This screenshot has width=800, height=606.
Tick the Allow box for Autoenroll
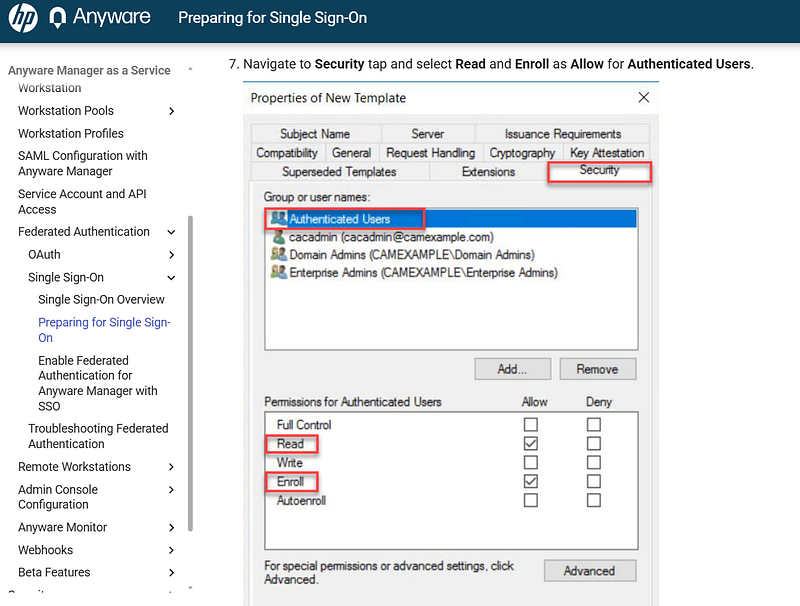point(531,500)
